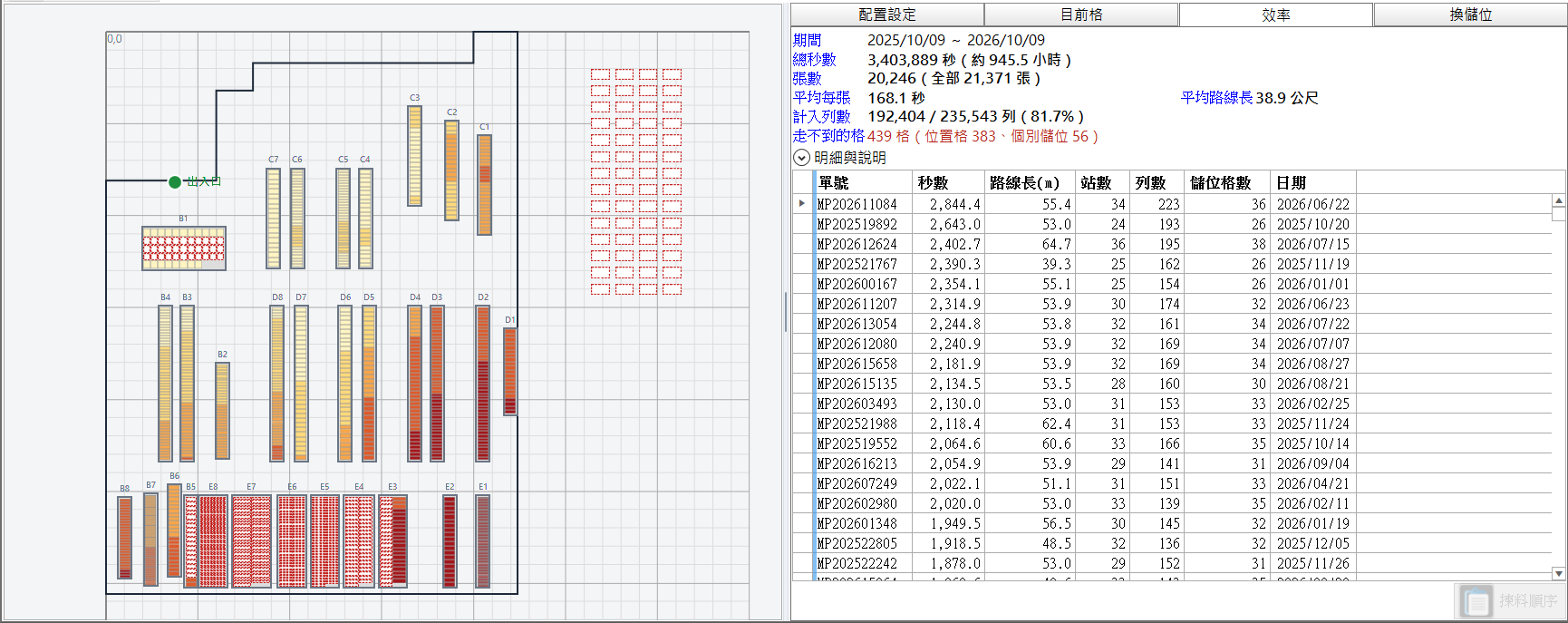Pick rack C1 on the layout
This screenshot has width=1568, height=623.
click(485, 185)
